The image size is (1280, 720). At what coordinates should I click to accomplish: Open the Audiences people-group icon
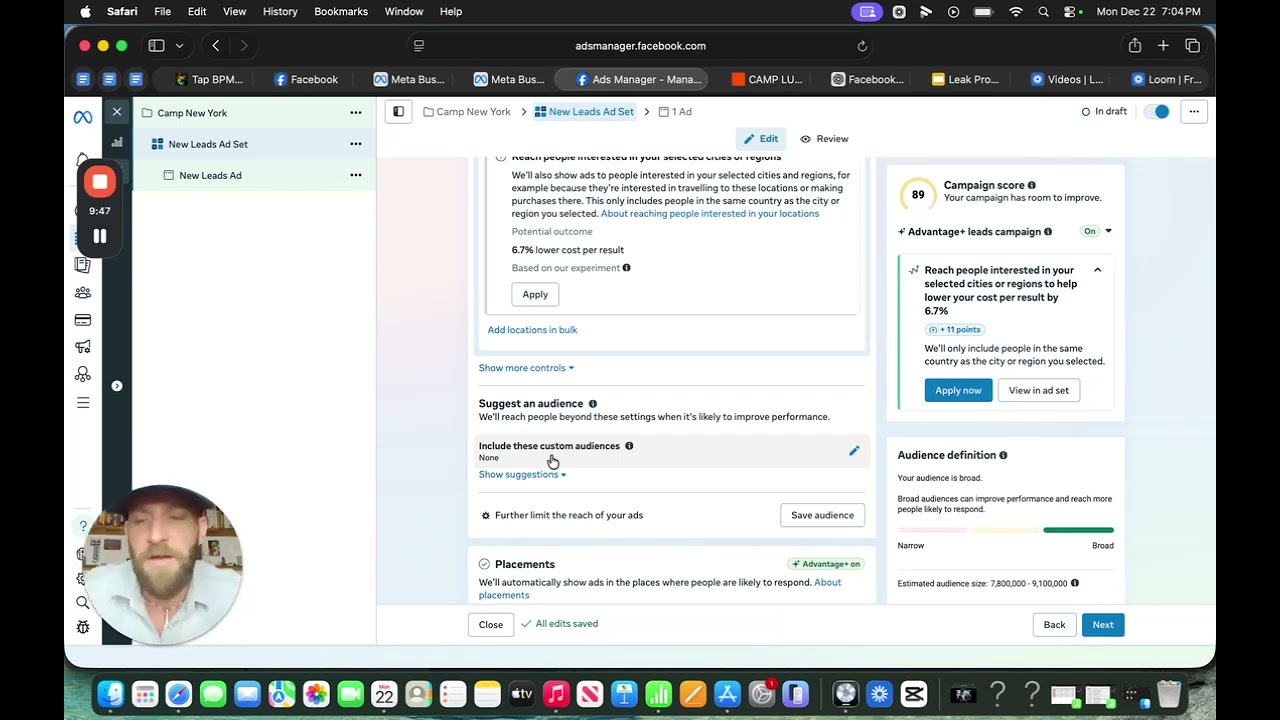tap(83, 293)
